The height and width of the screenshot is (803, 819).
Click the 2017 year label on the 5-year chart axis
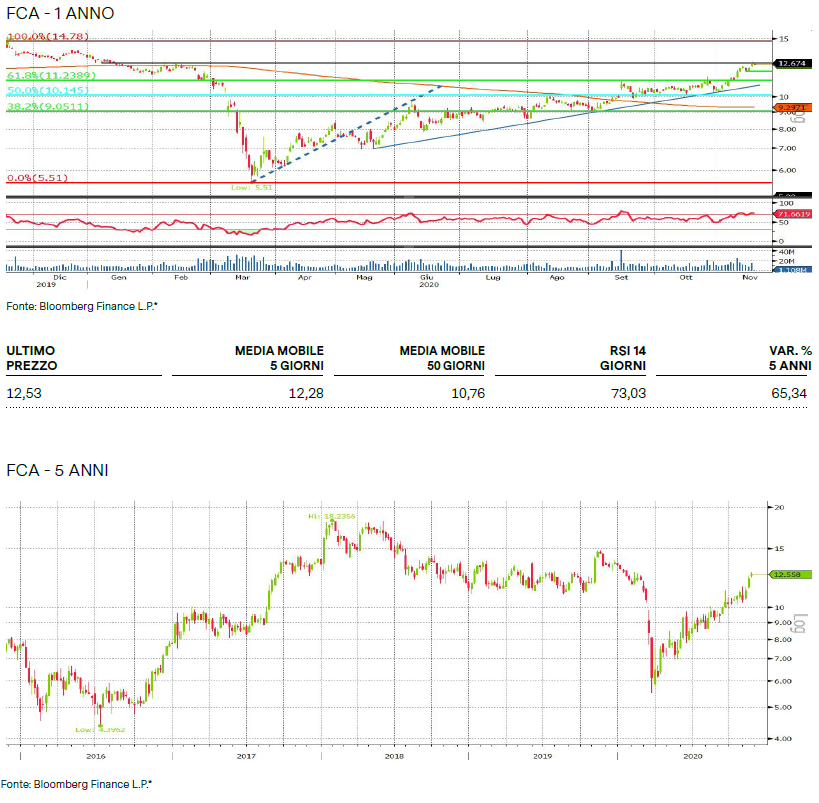coord(246,756)
